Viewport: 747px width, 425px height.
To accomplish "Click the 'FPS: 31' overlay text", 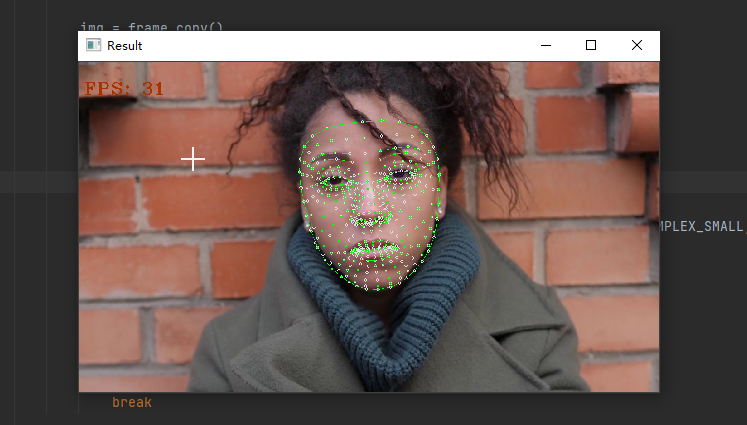I will (124, 89).
